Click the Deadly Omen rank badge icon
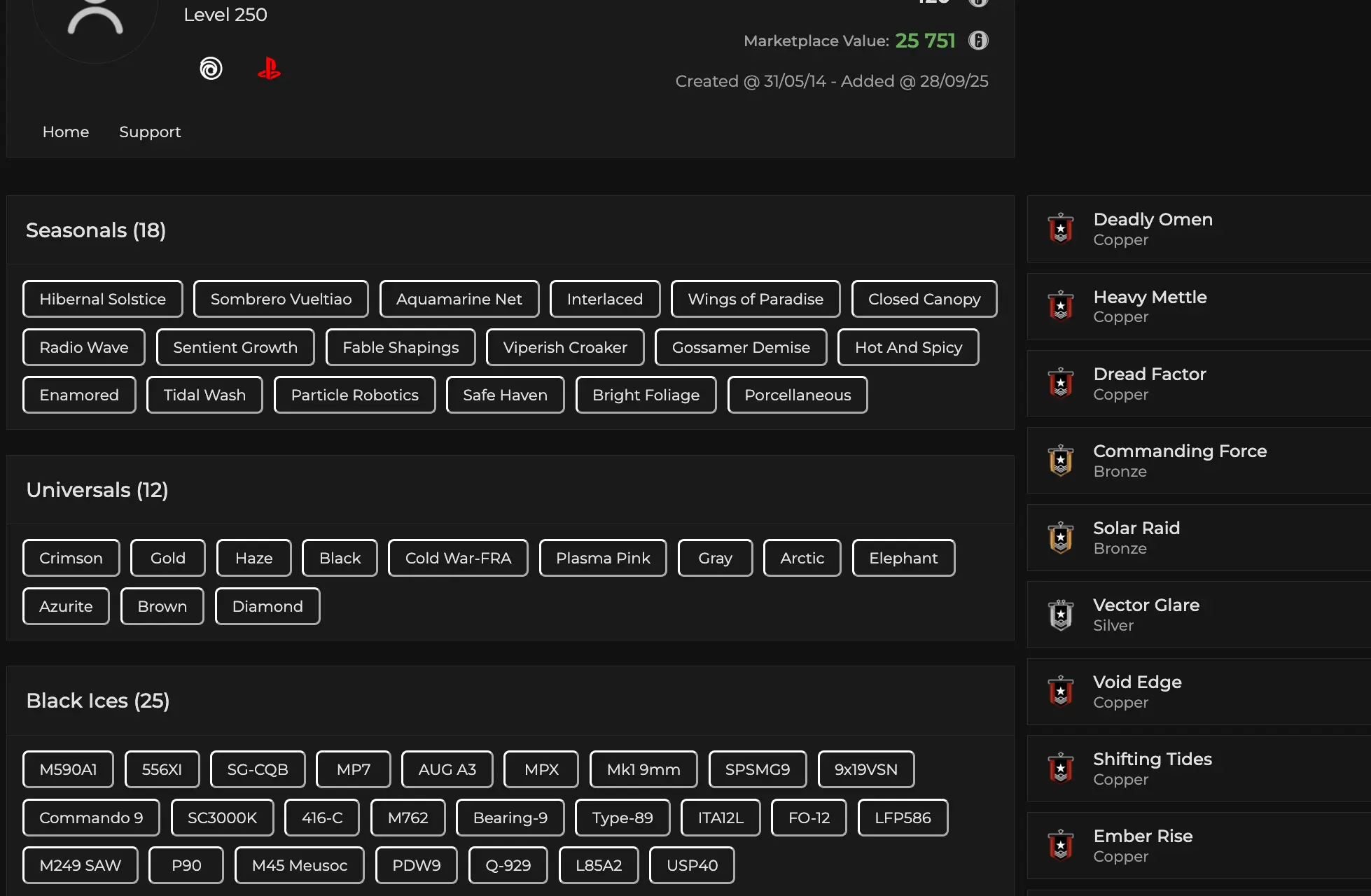This screenshot has width=1371, height=896. 1061,229
